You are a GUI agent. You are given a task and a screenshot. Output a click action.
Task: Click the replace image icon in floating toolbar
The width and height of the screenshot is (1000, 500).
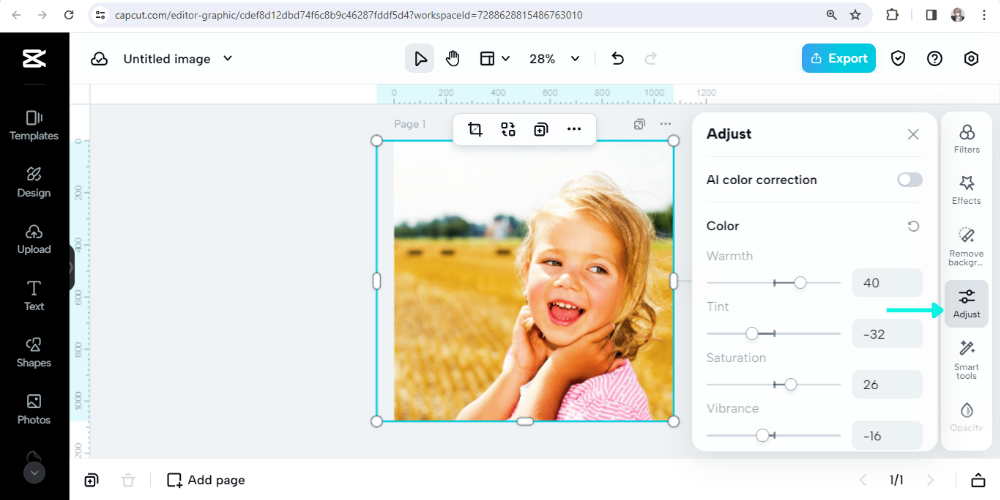click(508, 129)
